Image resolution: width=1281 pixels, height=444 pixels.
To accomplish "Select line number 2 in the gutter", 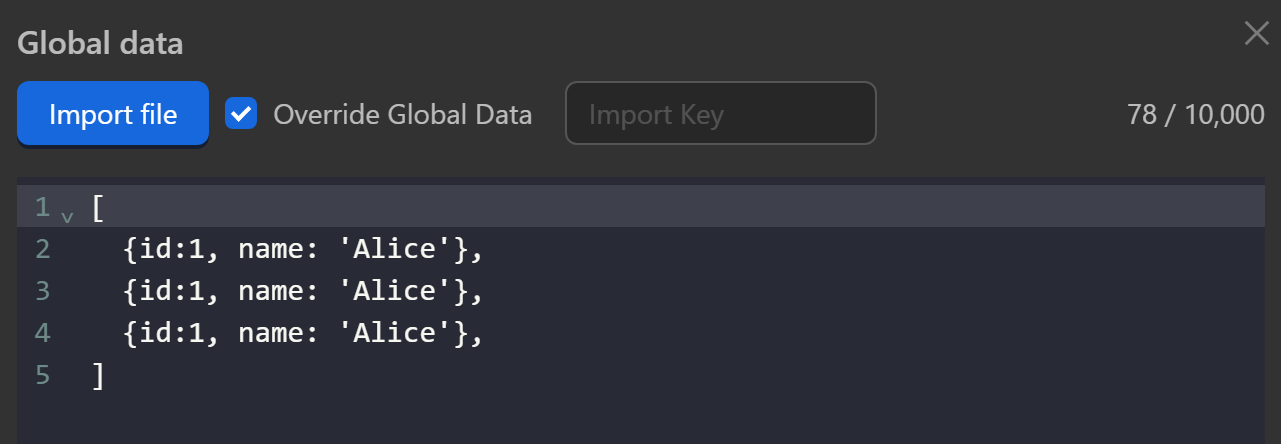I will coord(42,249).
